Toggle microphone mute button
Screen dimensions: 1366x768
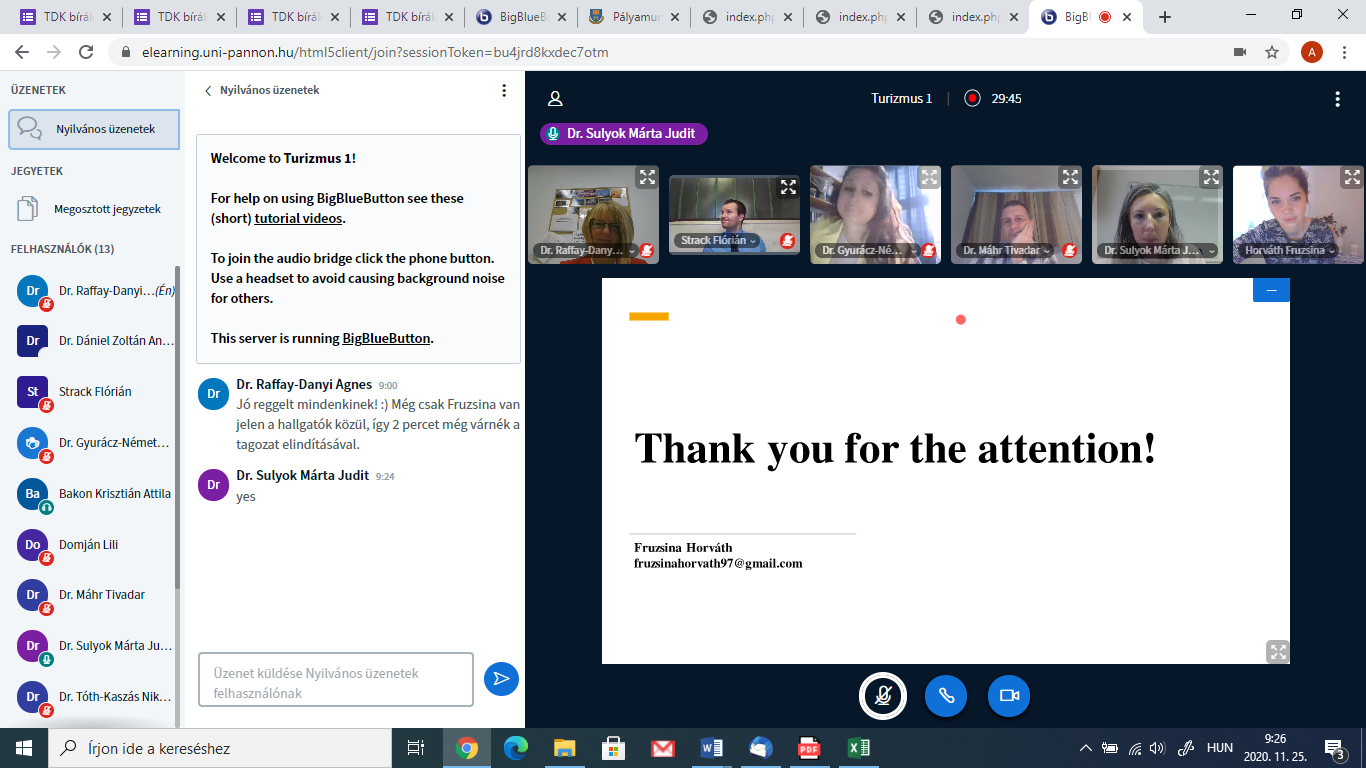tap(883, 696)
